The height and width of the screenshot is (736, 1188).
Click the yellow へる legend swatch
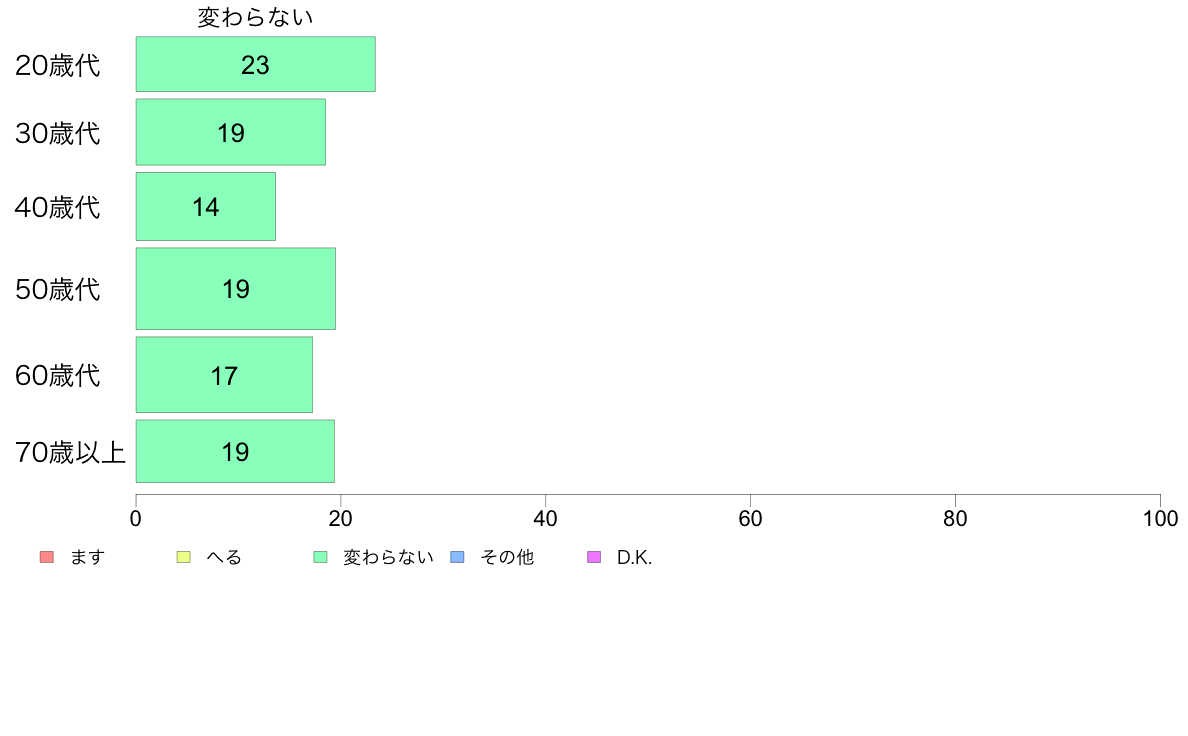pos(183,557)
